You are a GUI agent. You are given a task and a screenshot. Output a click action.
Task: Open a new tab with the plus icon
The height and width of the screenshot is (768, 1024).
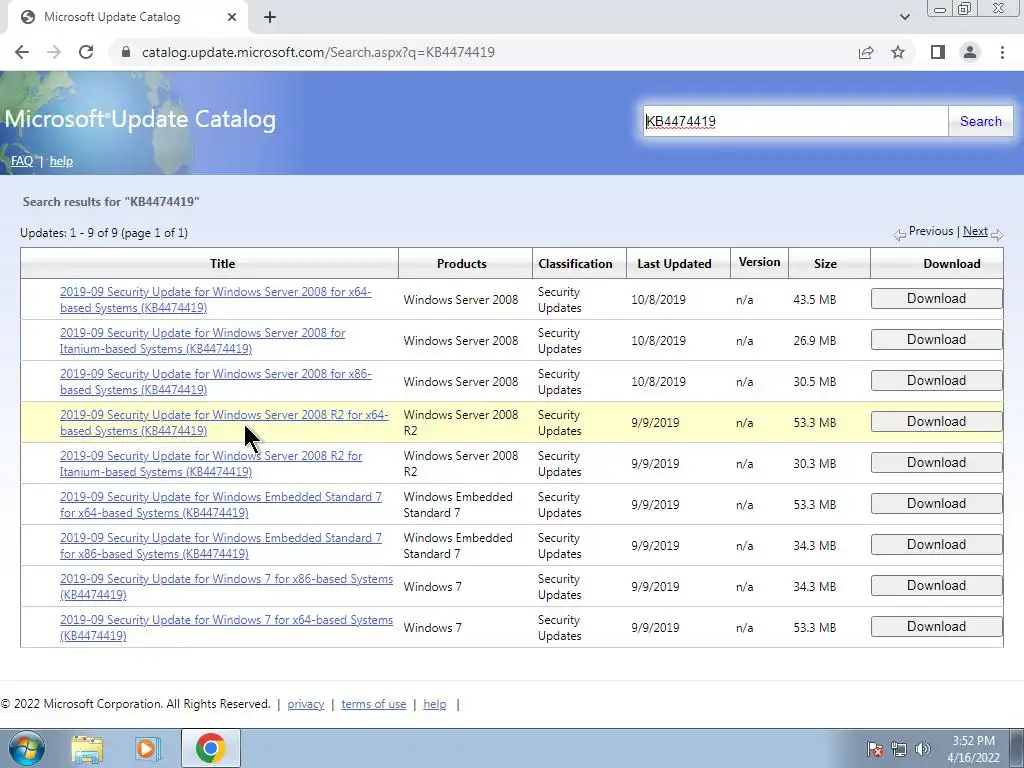point(270,18)
